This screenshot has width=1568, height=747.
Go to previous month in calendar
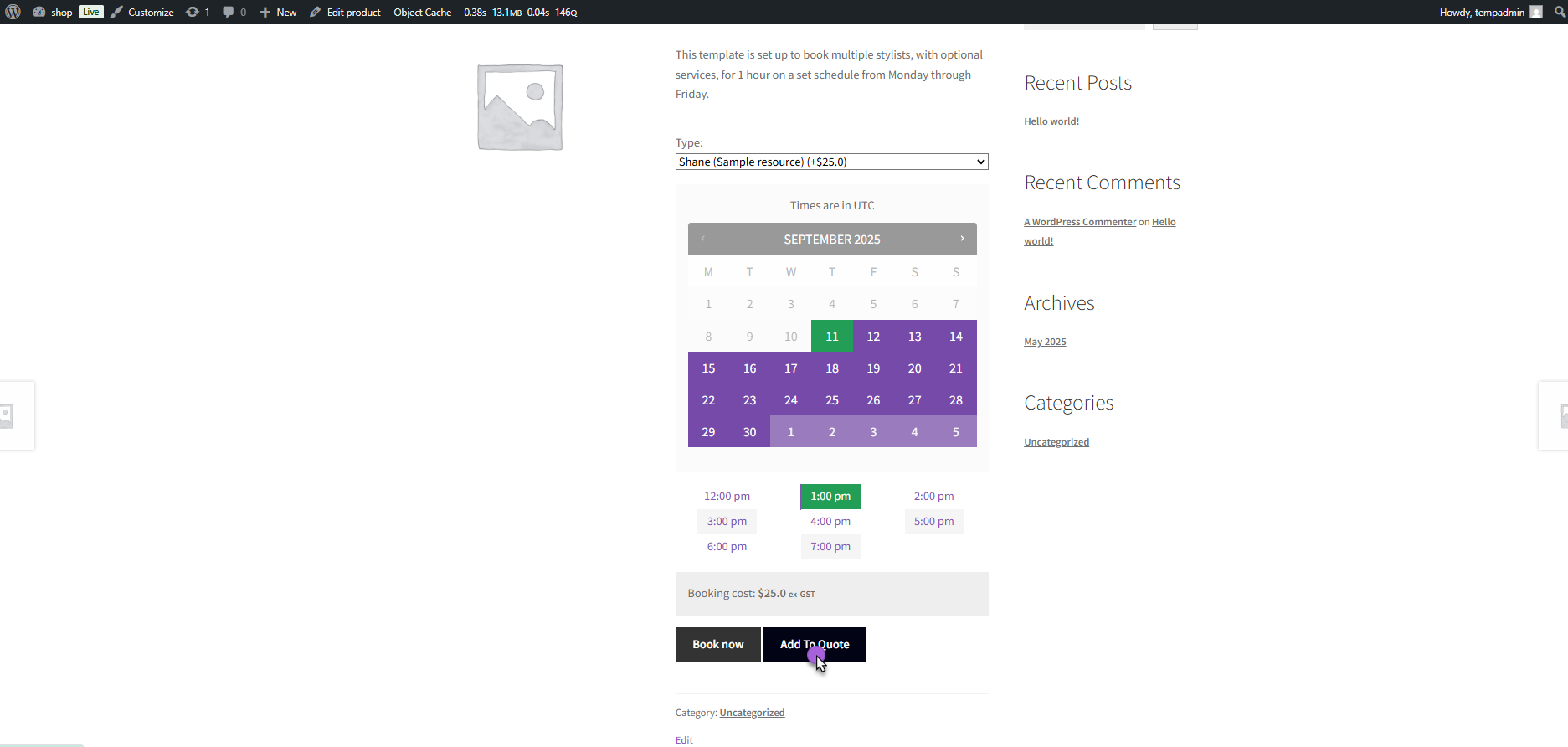[x=703, y=239]
